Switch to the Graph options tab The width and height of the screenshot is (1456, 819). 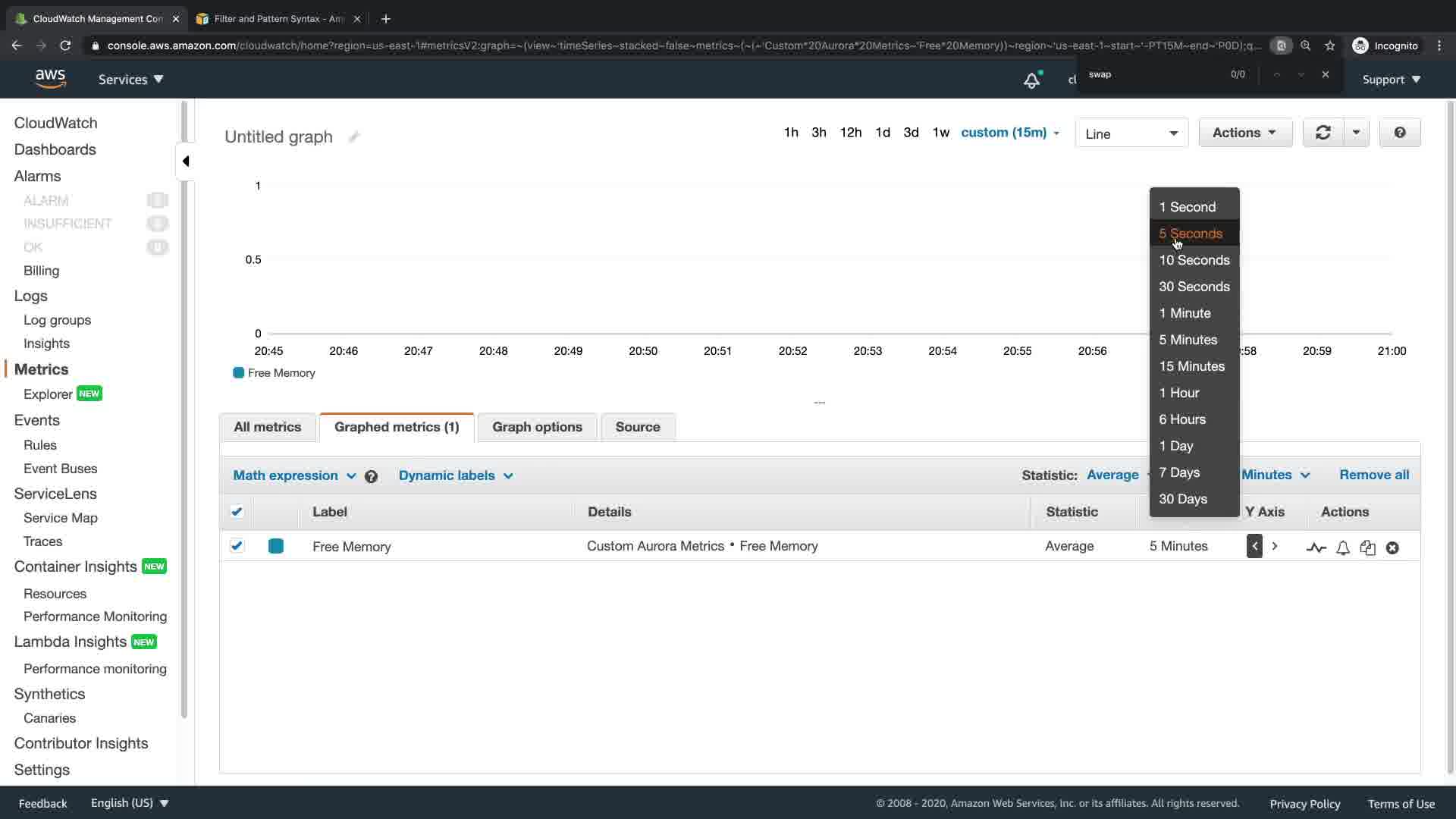coord(537,427)
